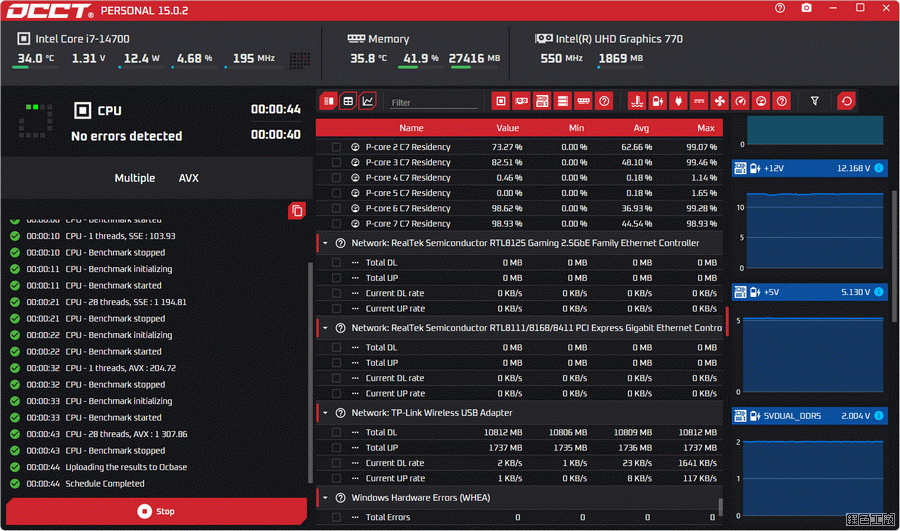Switch to graph view in monitoring toolbar
This screenshot has width=900, height=531.
(x=368, y=101)
